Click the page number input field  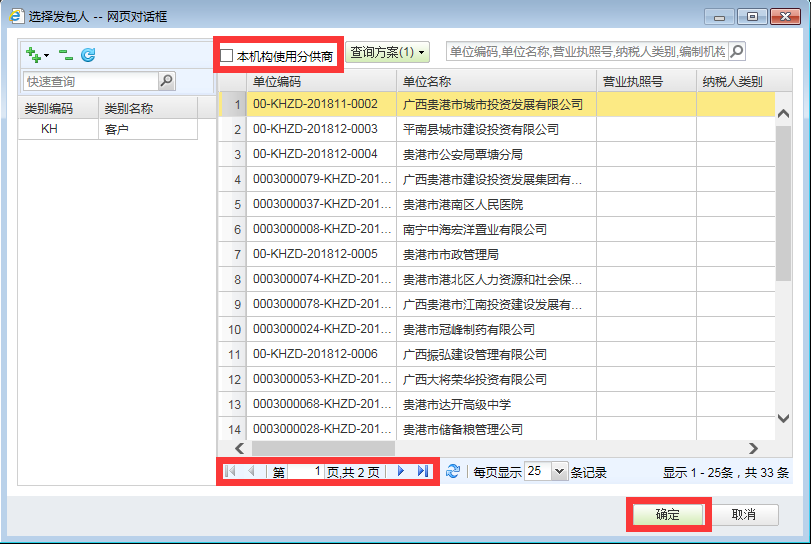[x=305, y=471]
